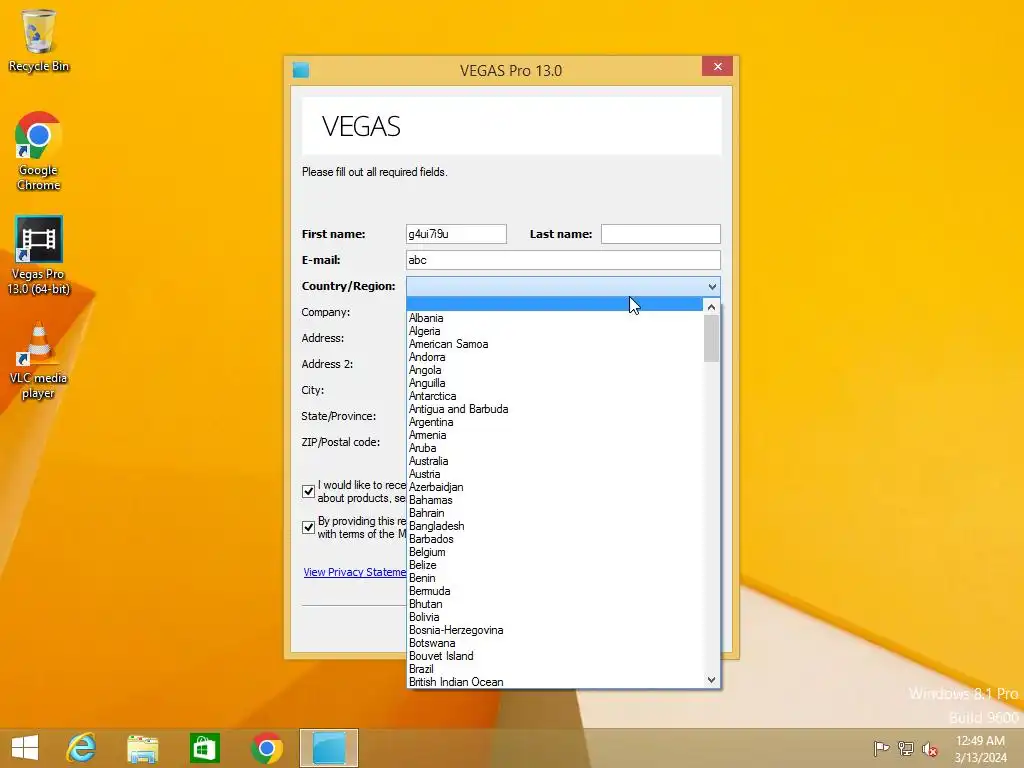Click the Last name input field

[x=660, y=234]
